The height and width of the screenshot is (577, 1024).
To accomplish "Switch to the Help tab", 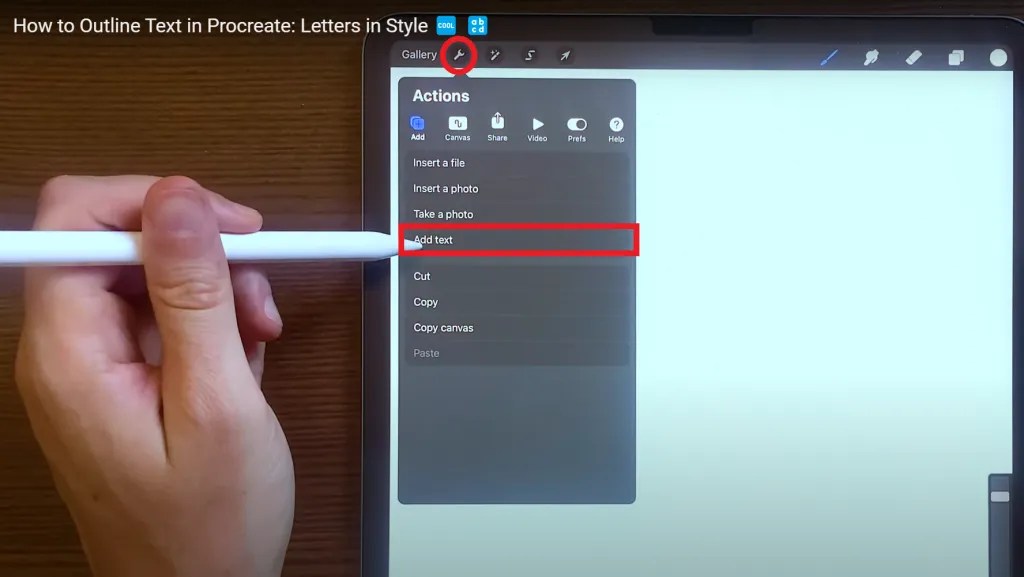I will pyautogui.click(x=616, y=125).
